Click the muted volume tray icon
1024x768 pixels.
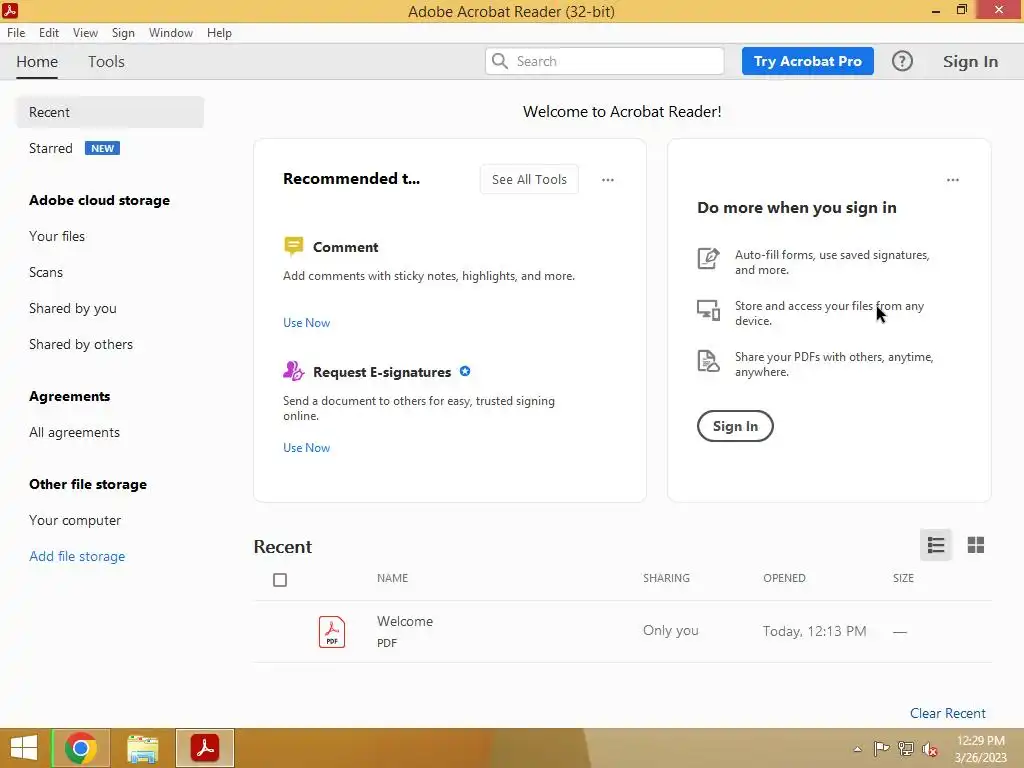(x=930, y=749)
